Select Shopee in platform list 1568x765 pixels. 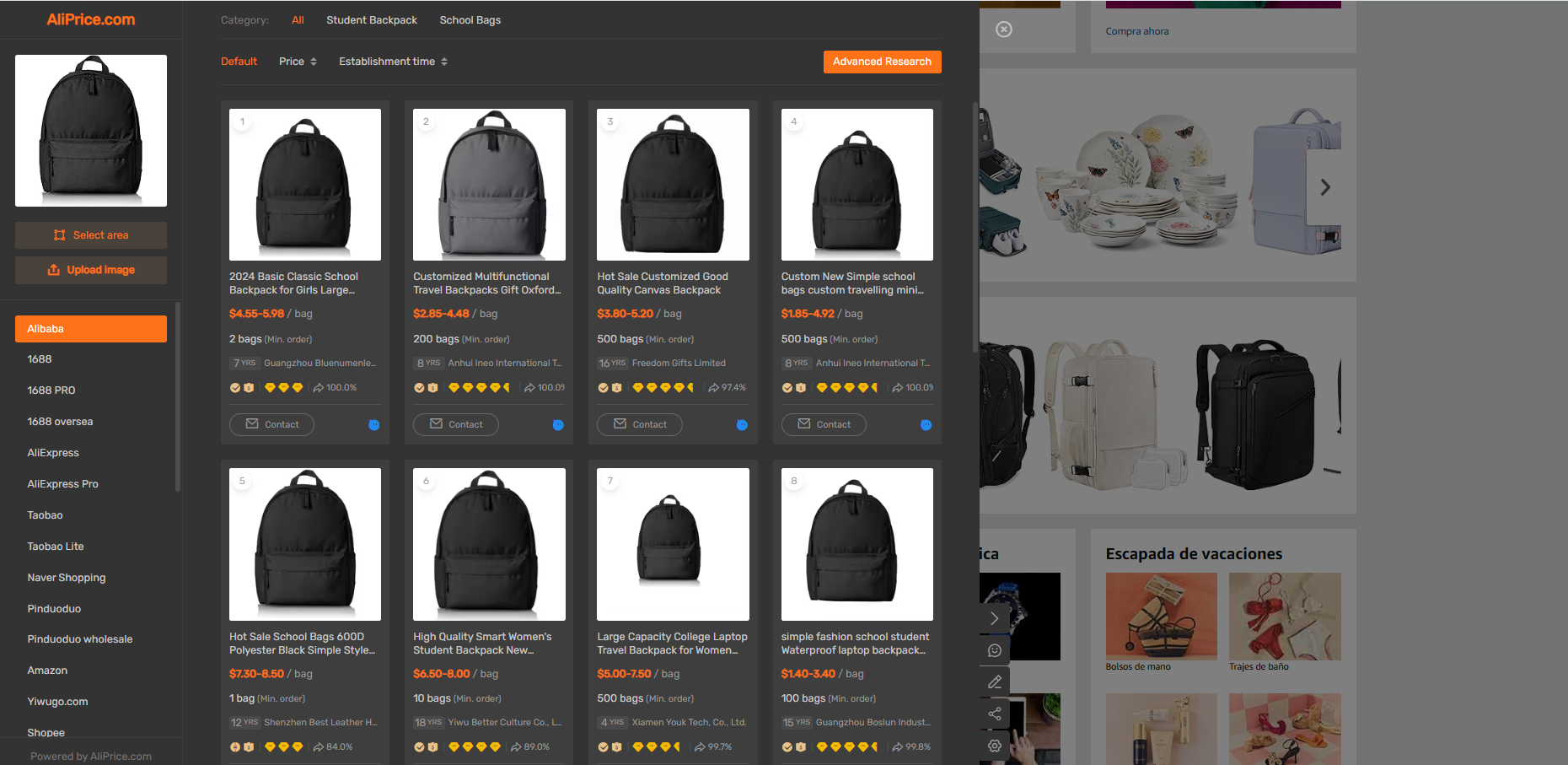[x=46, y=733]
